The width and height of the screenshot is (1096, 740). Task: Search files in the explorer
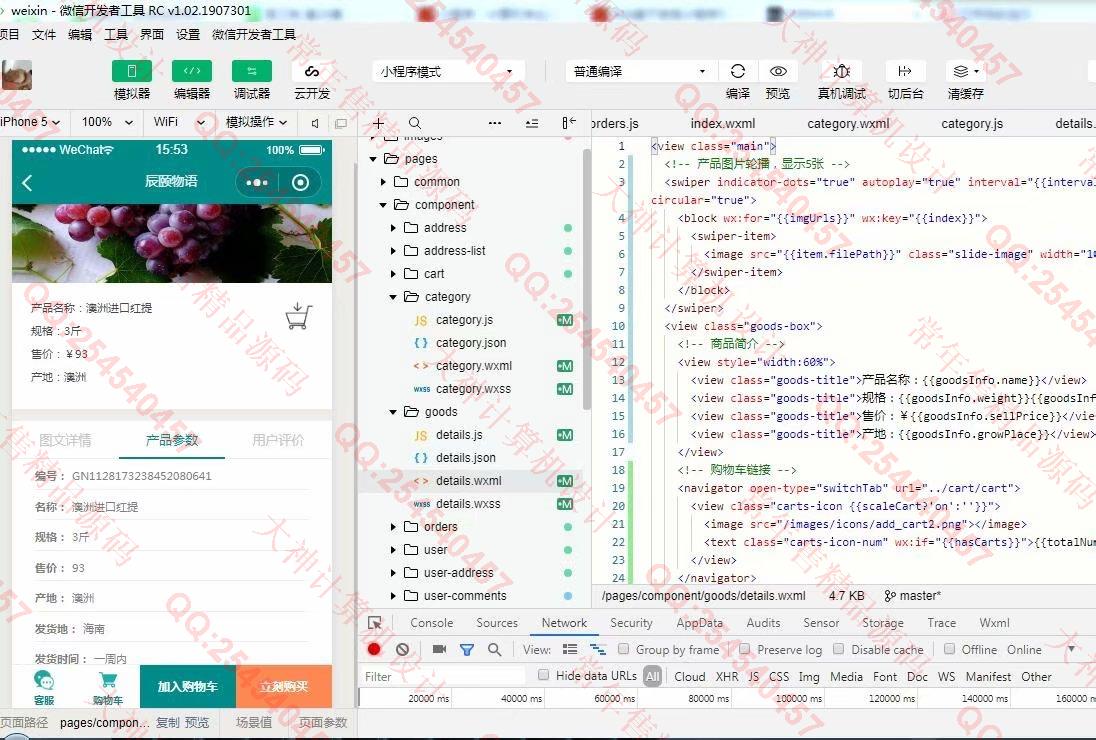point(414,123)
